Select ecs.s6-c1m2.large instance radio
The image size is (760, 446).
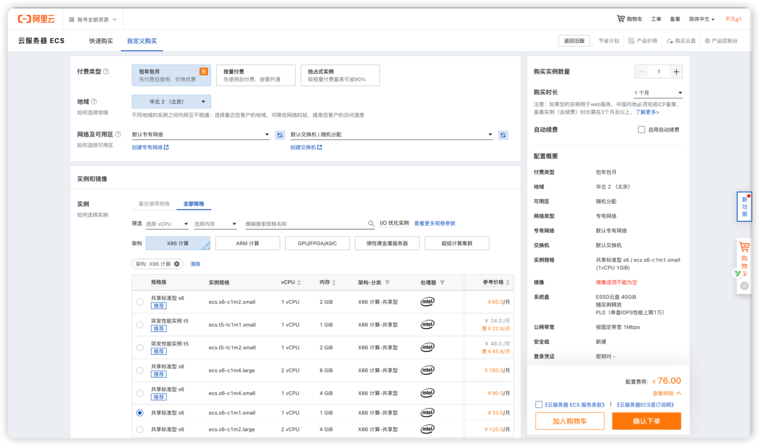point(140,430)
